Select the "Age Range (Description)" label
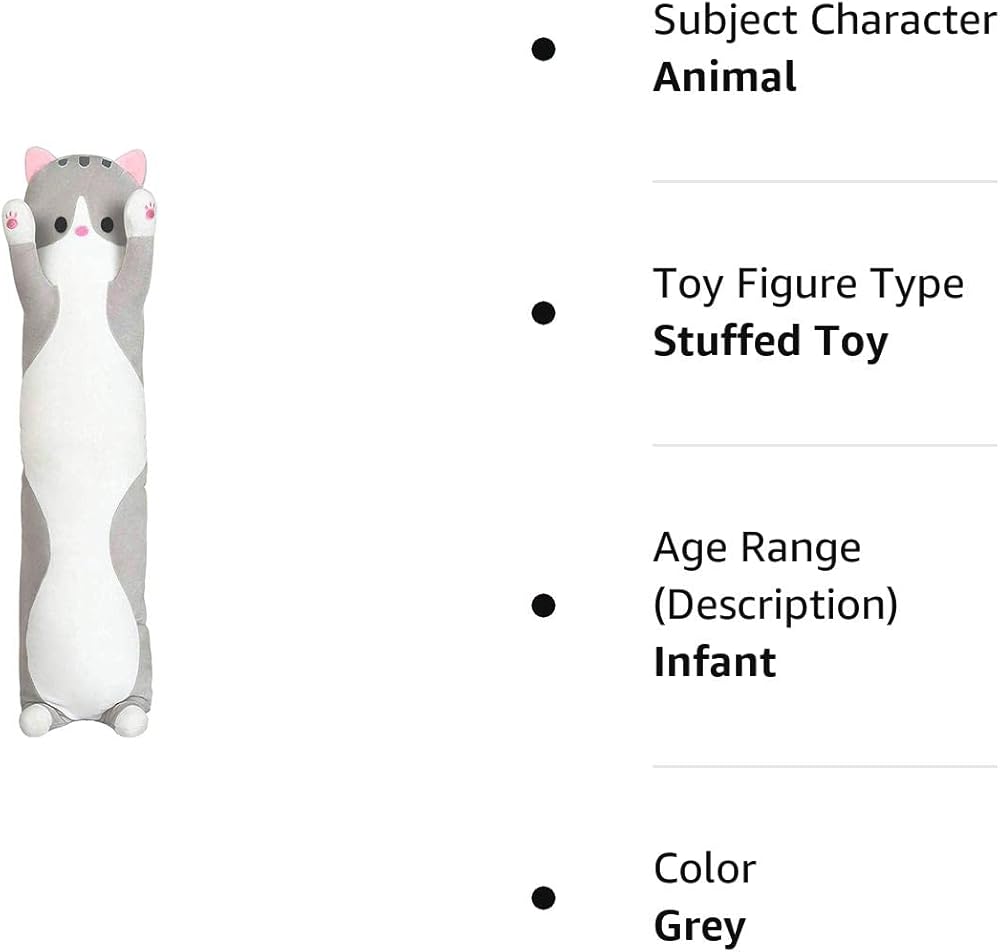This screenshot has width=1000, height=952. coord(776,576)
